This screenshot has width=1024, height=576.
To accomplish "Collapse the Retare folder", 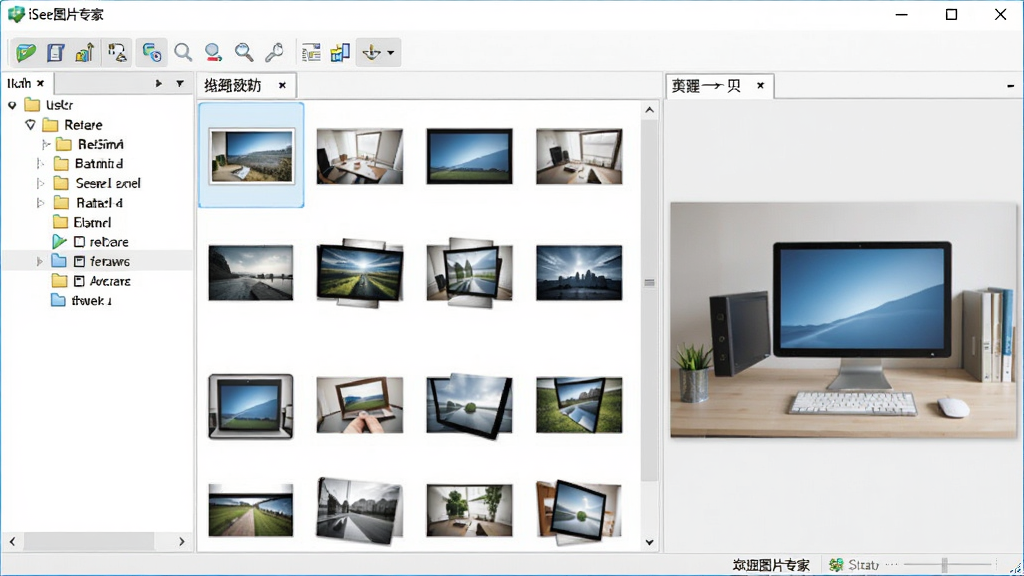I will tap(30, 124).
